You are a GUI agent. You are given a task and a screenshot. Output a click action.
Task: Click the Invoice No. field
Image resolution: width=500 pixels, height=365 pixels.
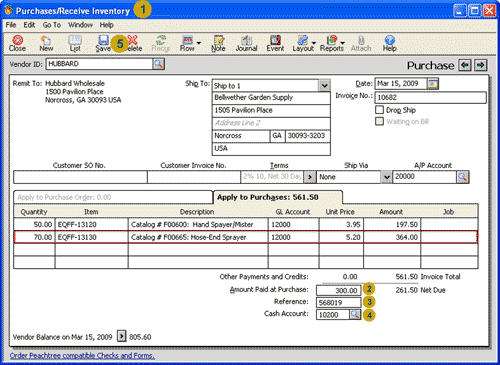(x=430, y=97)
